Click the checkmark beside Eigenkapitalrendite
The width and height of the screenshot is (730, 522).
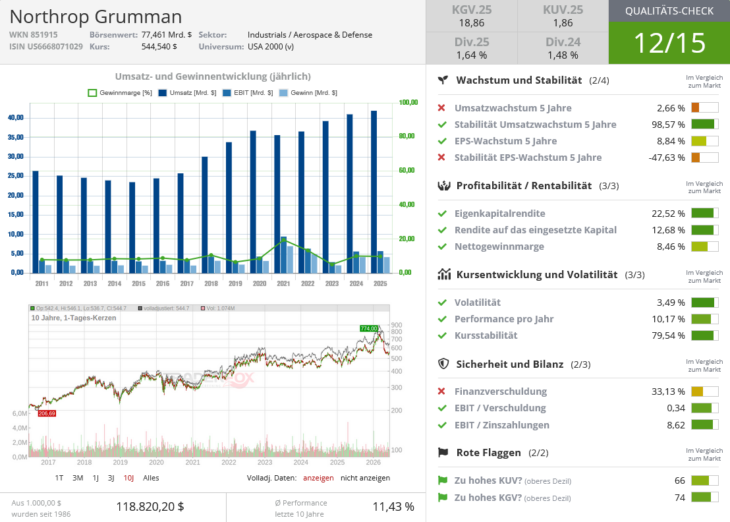click(x=442, y=213)
